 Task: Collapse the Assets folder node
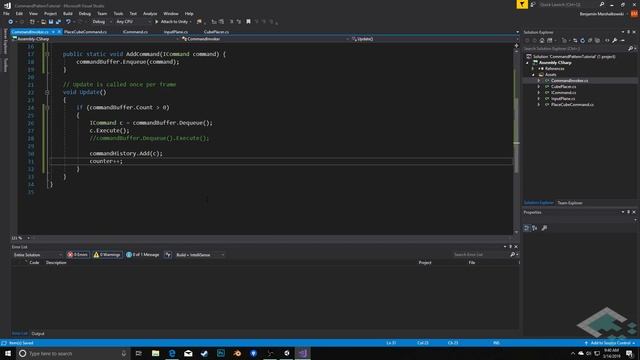533,75
